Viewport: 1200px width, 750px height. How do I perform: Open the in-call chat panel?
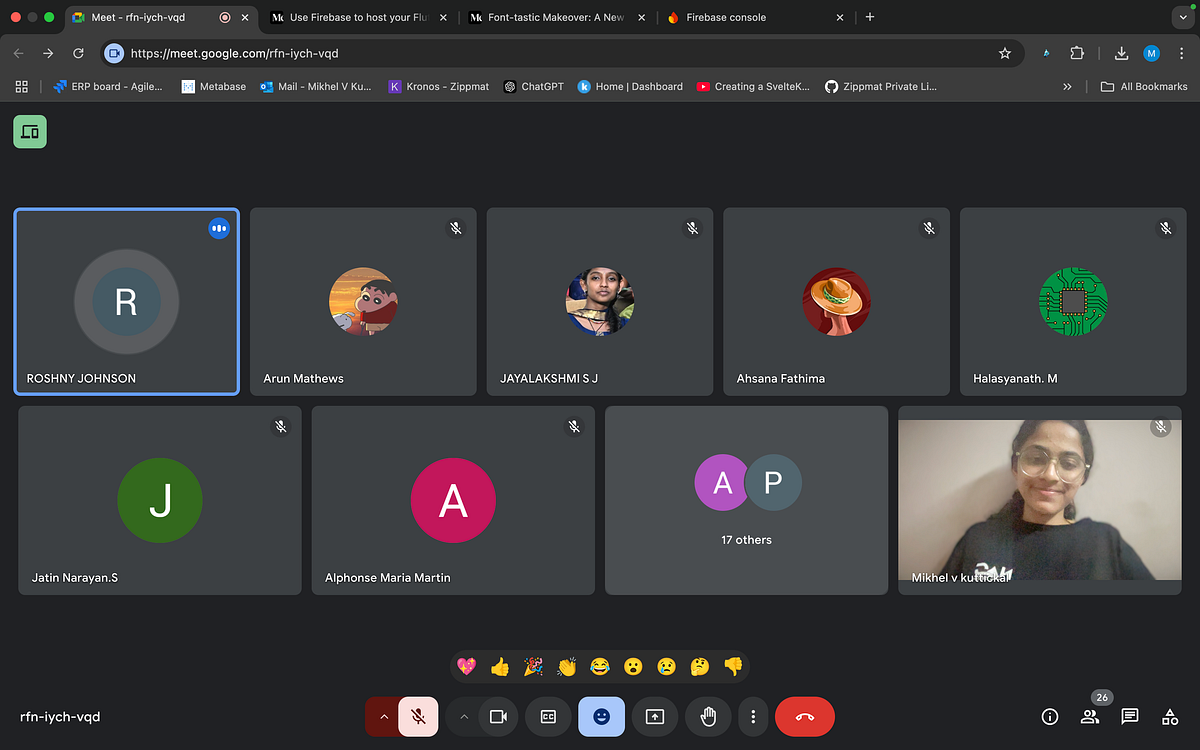(1129, 717)
